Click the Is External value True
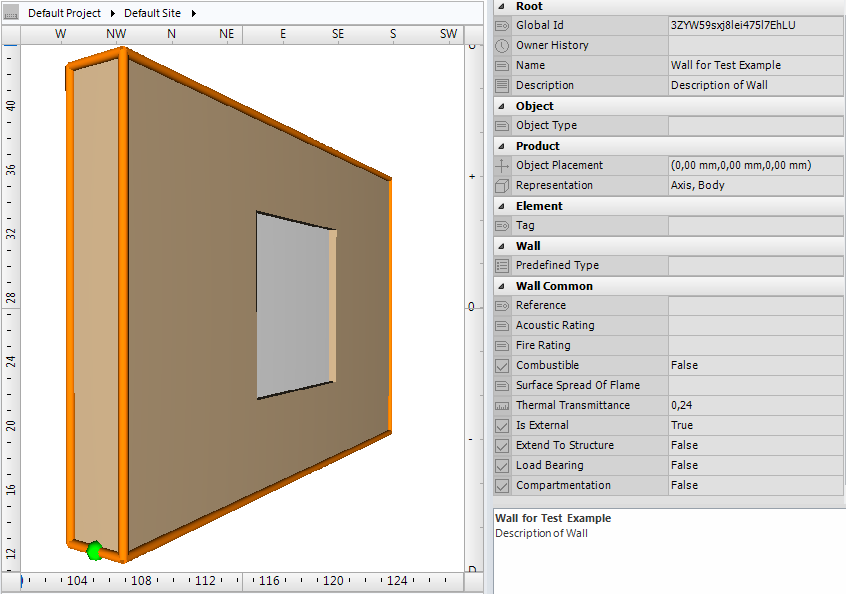Image resolution: width=846 pixels, height=594 pixels. coord(682,425)
